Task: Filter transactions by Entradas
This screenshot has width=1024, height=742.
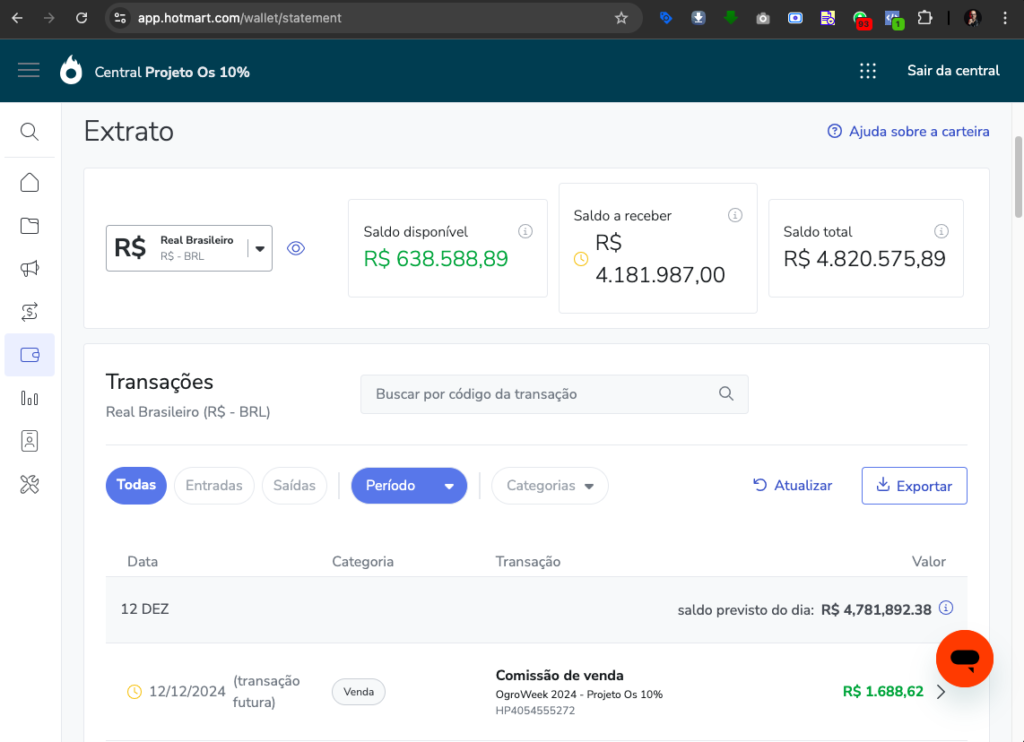Action: (x=214, y=485)
